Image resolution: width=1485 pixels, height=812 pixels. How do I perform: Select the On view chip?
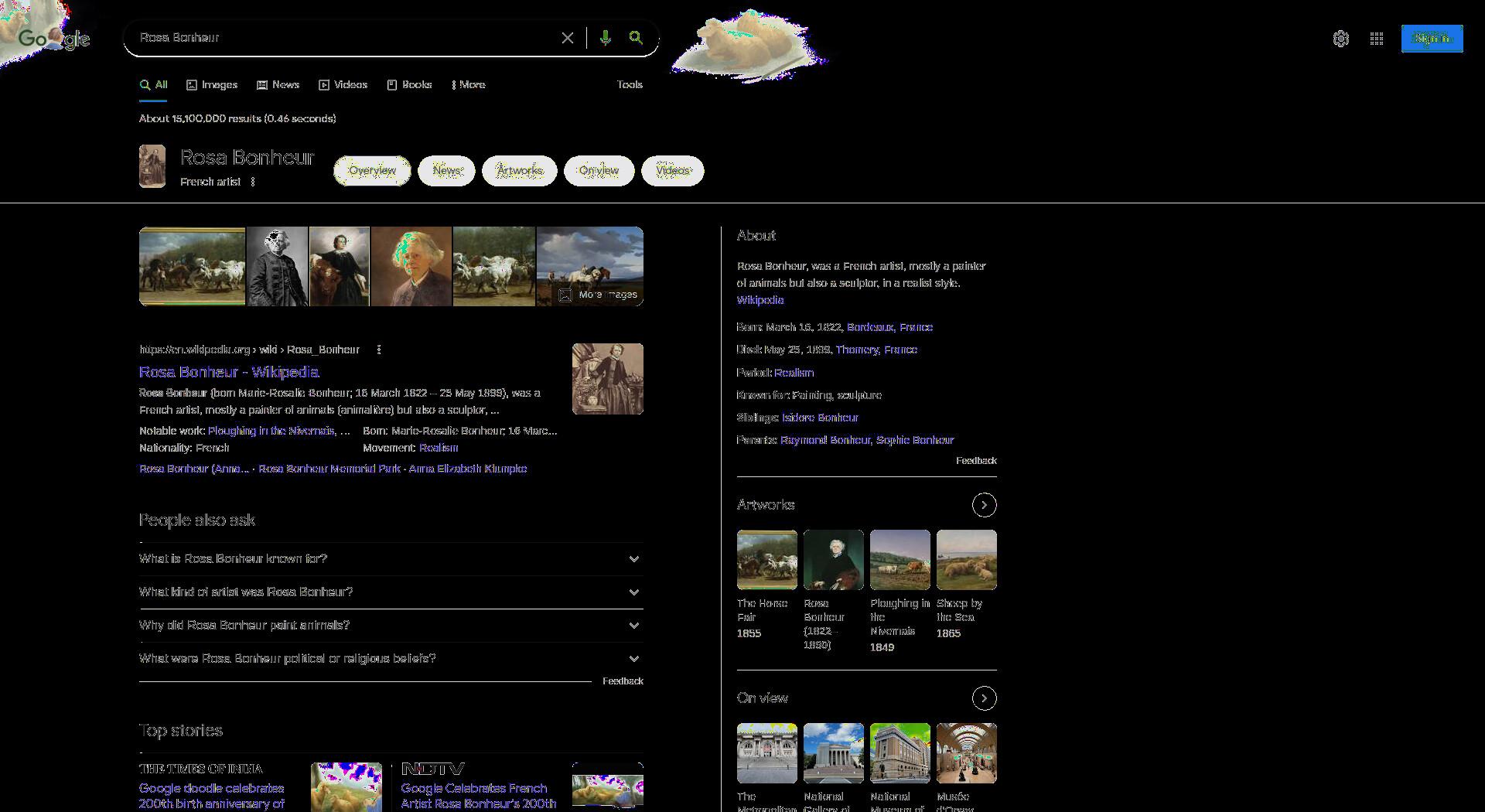(599, 171)
